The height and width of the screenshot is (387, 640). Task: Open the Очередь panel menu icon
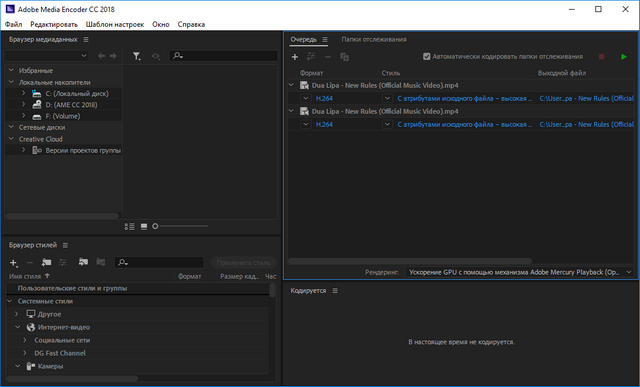click(325, 40)
